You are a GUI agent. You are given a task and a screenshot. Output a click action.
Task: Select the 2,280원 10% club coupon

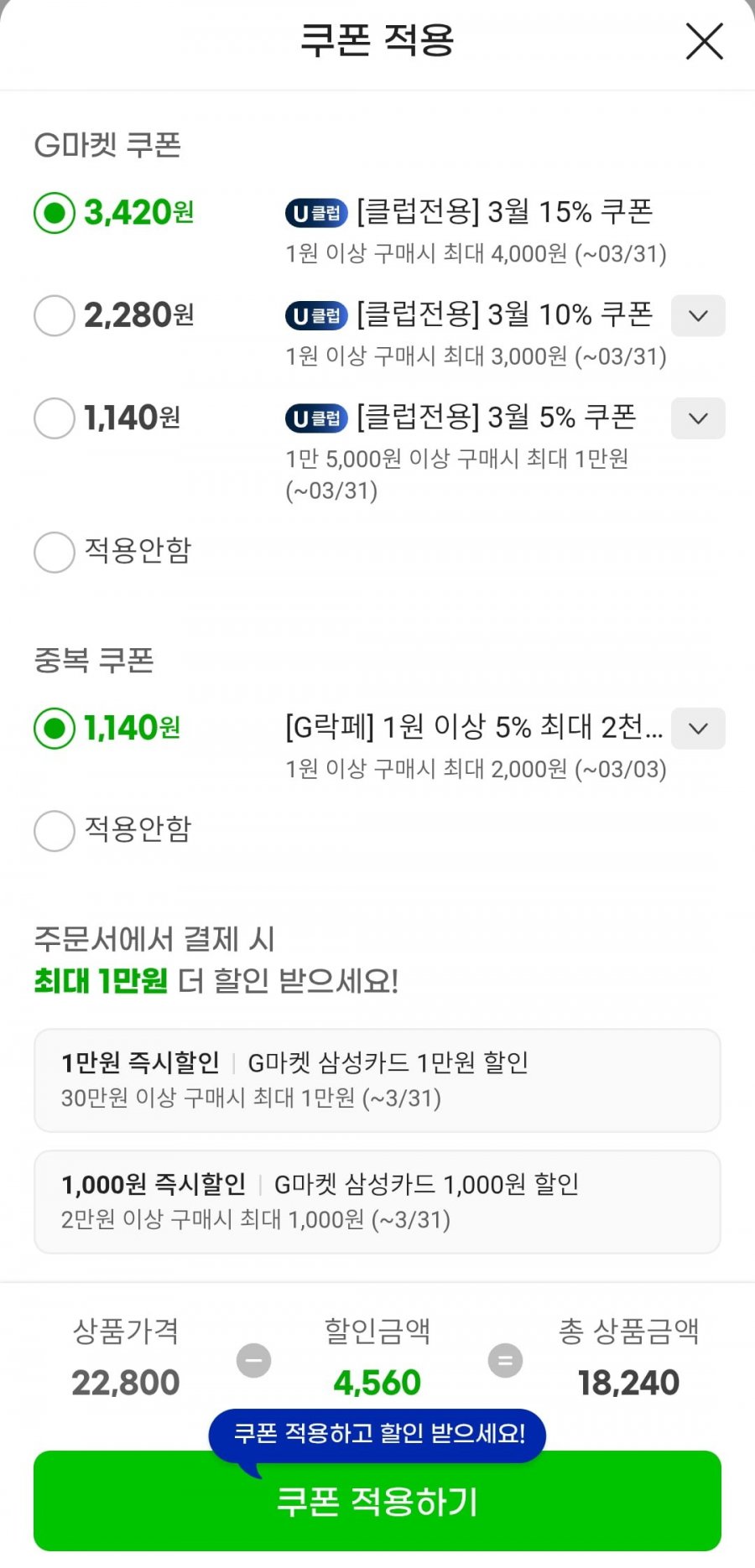[55, 315]
